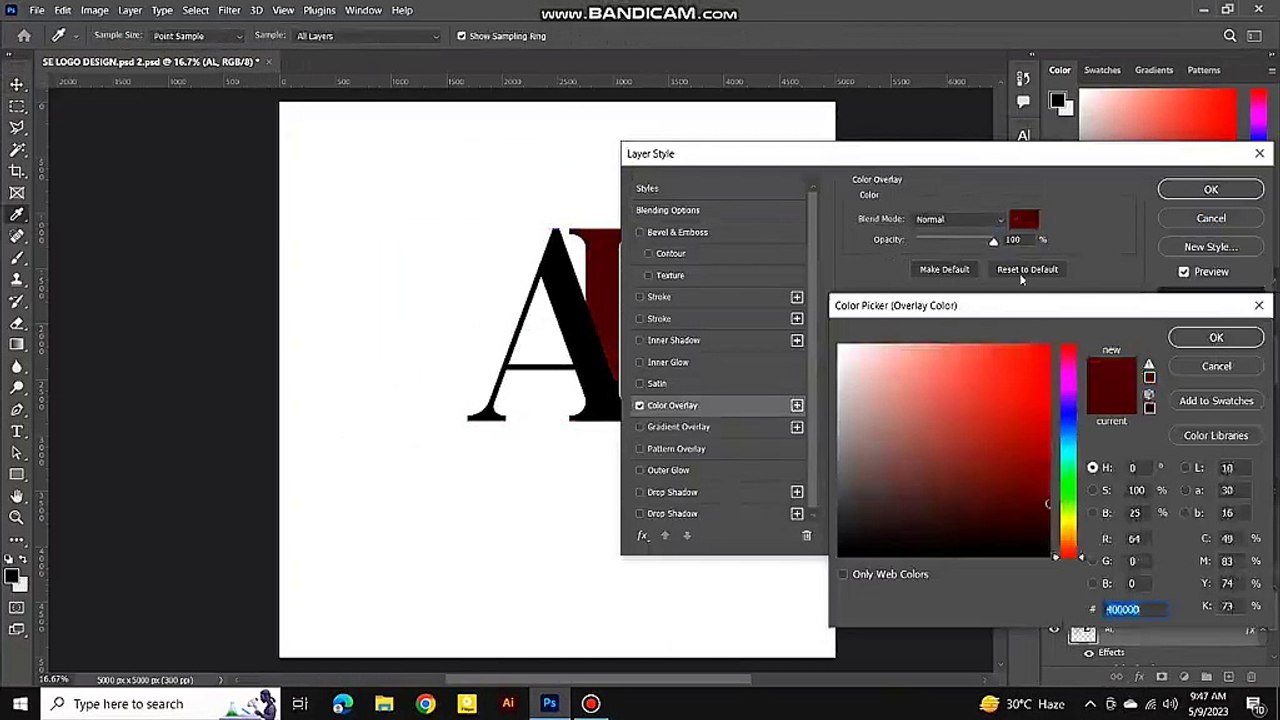The image size is (1280, 720).
Task: Select the Magic Wand tool
Action: click(17, 150)
